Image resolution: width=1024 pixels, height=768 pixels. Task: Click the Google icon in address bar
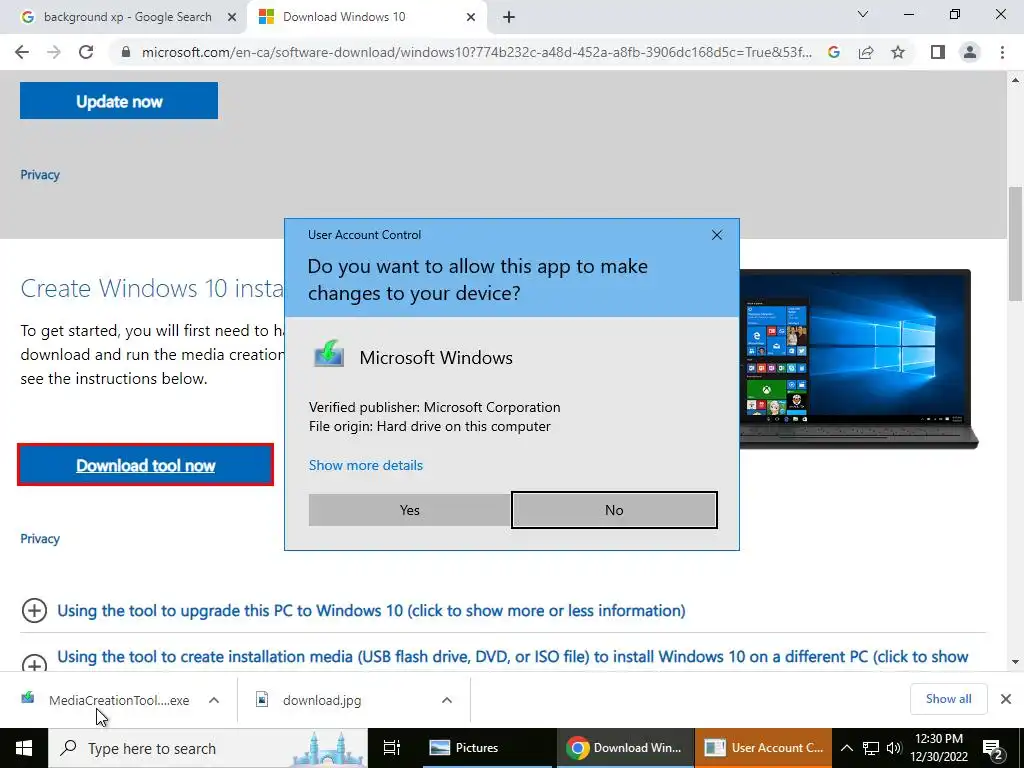coord(833,52)
